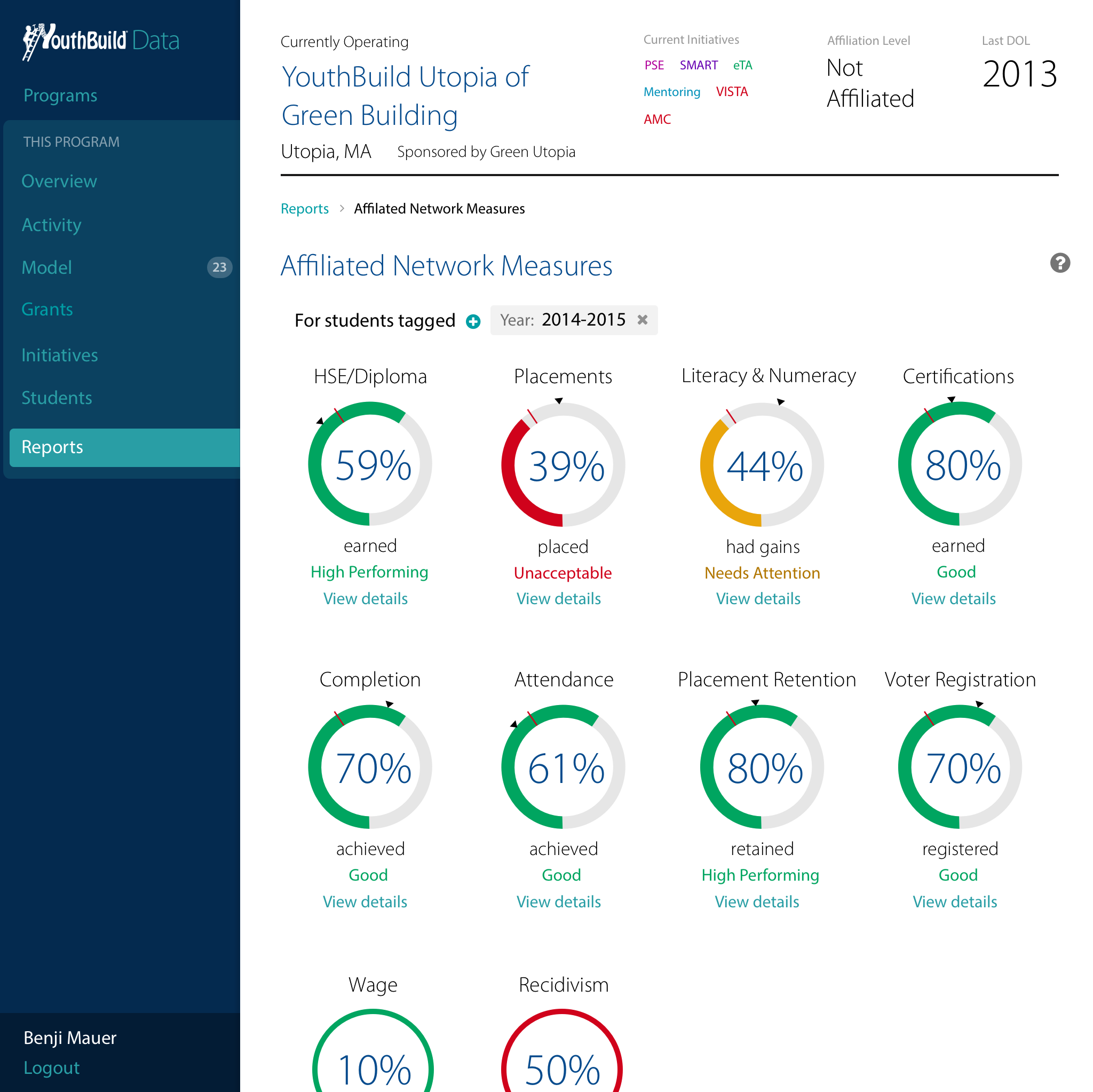Click 'Affilated Network Measures' breadcrumb text
Viewport: 1093px width, 1092px height.
click(439, 209)
